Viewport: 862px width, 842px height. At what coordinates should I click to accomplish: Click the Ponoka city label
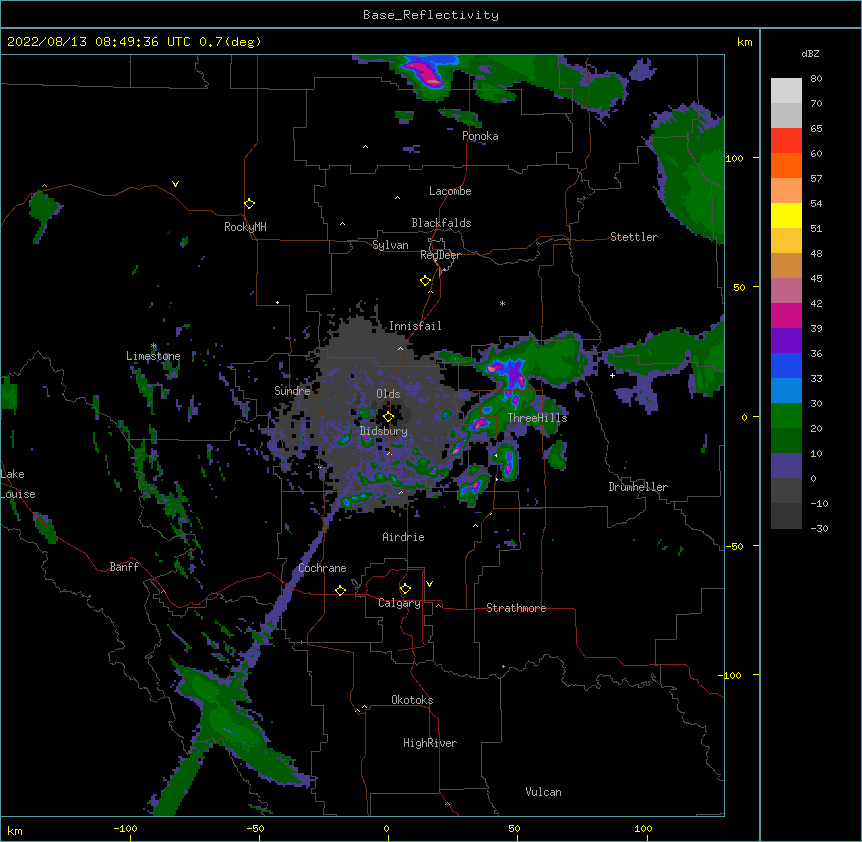pyautogui.click(x=480, y=136)
